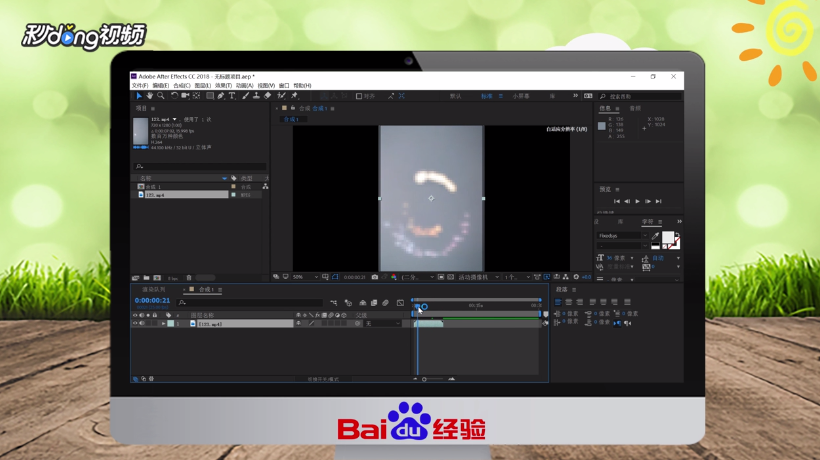Click the Standard workspace button
Image resolution: width=820 pixels, height=460 pixels.
pyautogui.click(x=487, y=96)
